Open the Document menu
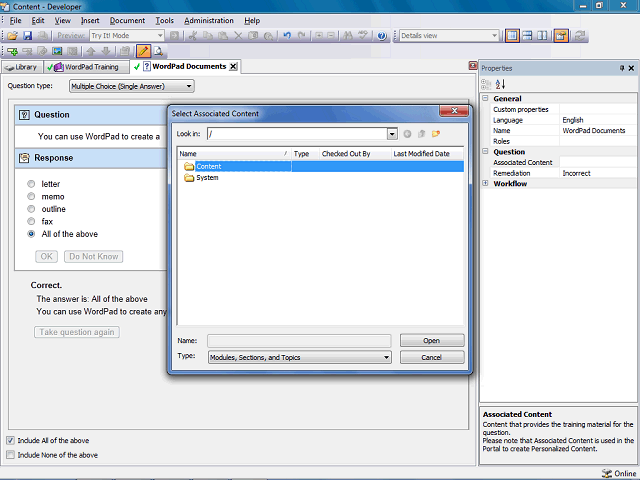640x480 pixels. (x=127, y=20)
